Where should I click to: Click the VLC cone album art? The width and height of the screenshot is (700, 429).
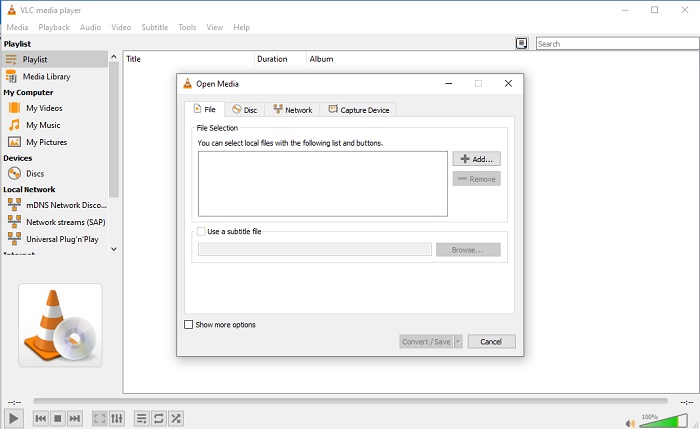click(x=60, y=325)
